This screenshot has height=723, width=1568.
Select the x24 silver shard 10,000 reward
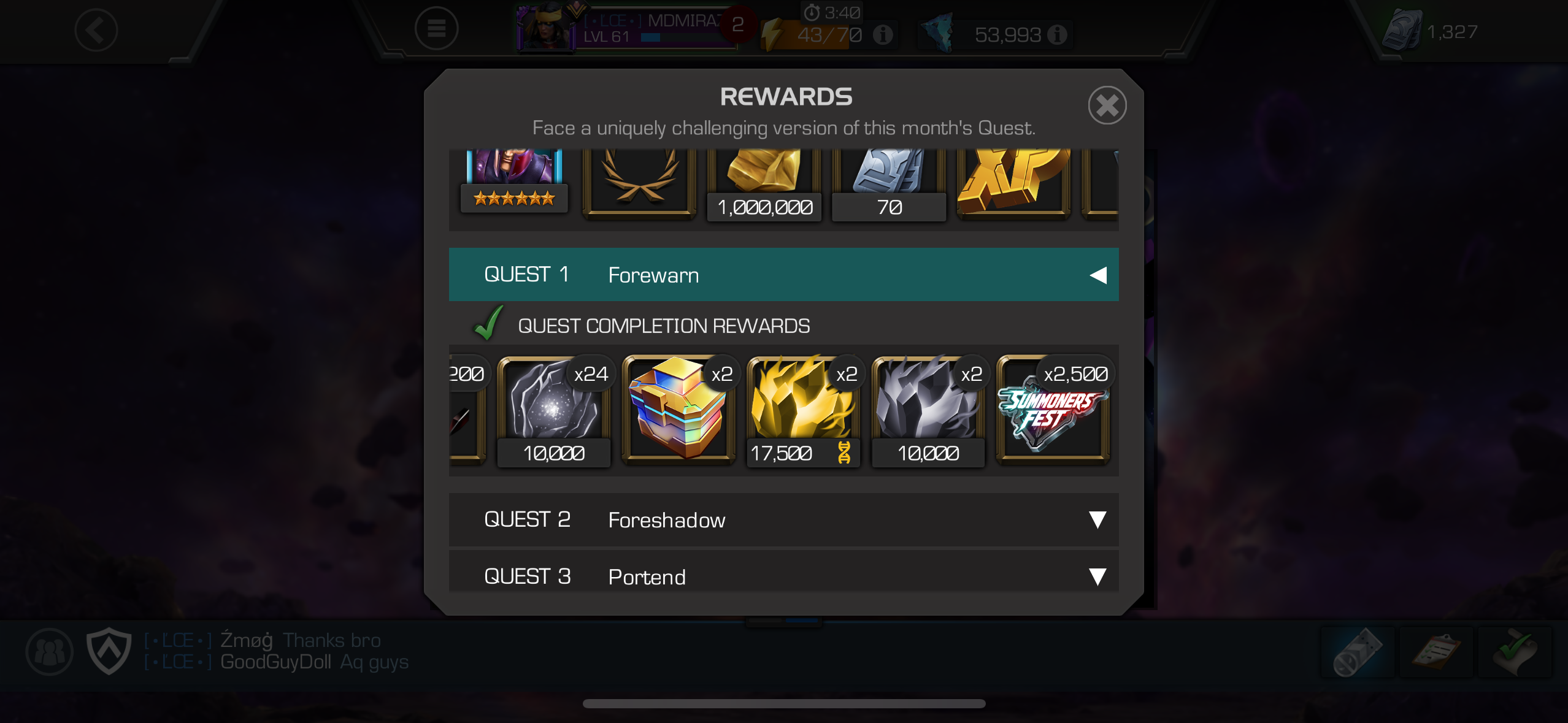(x=553, y=411)
